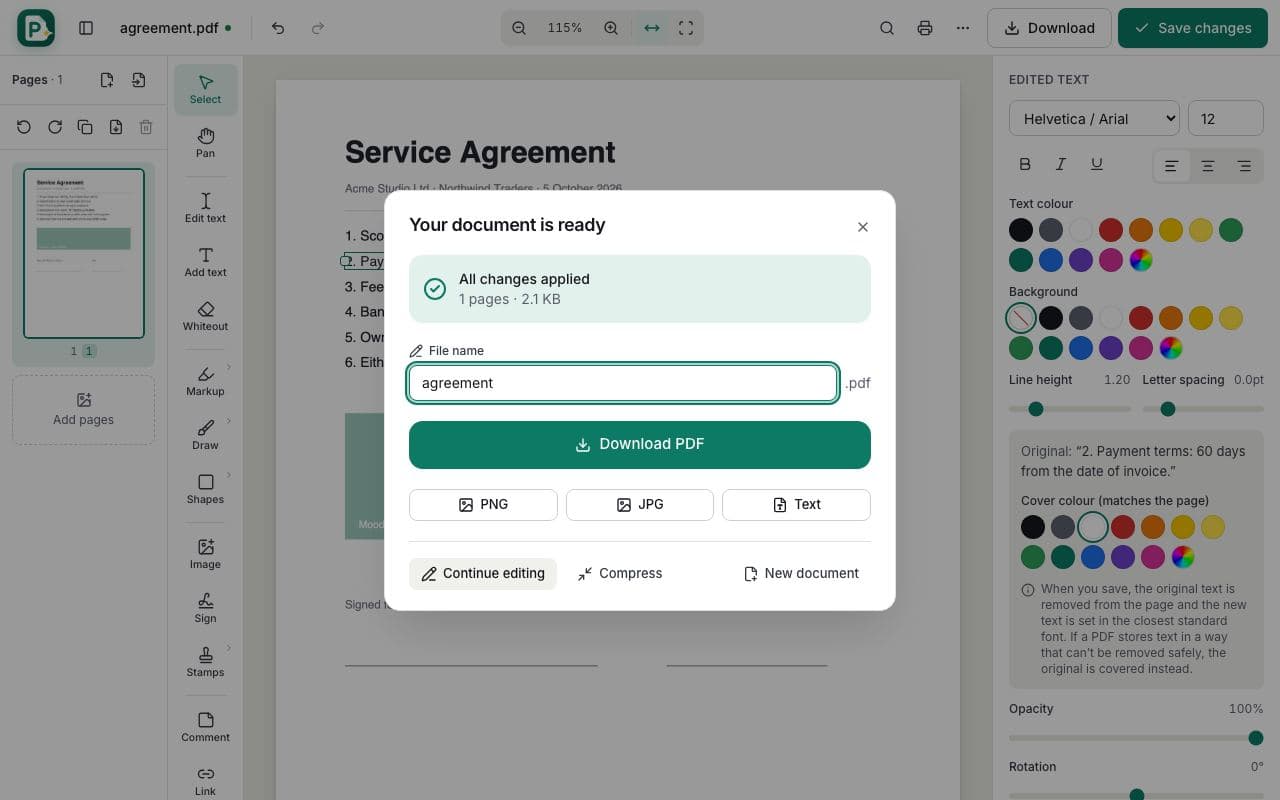
Task: Zoom in on the document
Action: pos(611,28)
